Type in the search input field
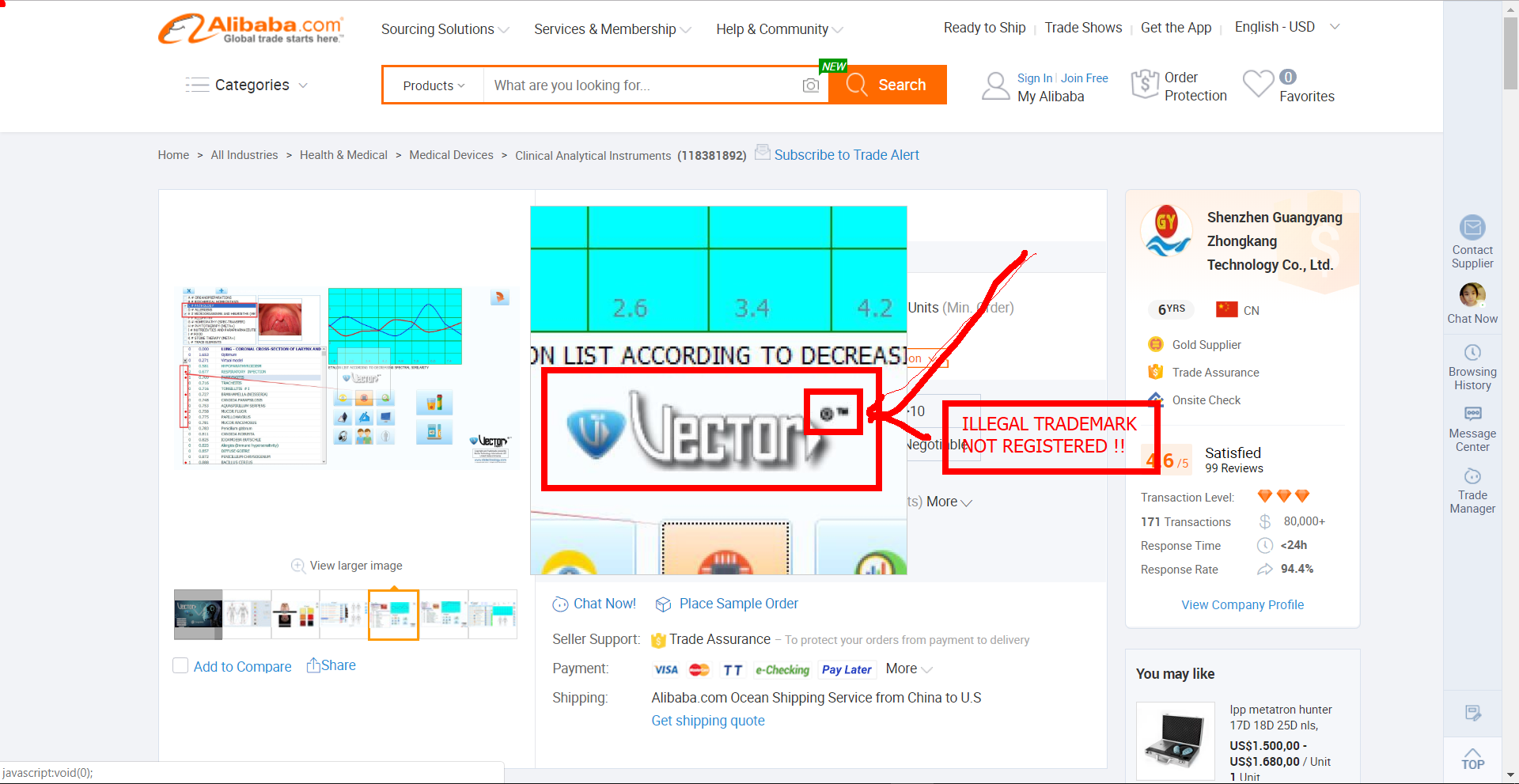Viewport: 1519px width, 784px height. click(641, 85)
